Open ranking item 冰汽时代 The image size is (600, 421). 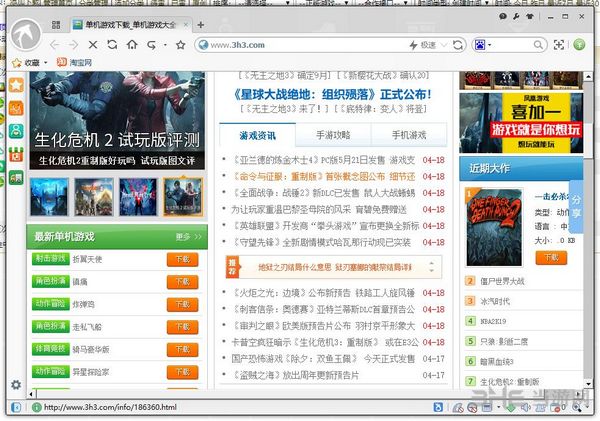pos(495,301)
